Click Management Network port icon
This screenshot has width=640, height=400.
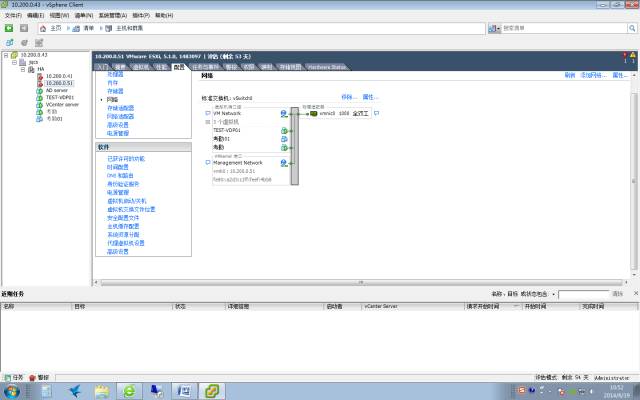pos(284,163)
